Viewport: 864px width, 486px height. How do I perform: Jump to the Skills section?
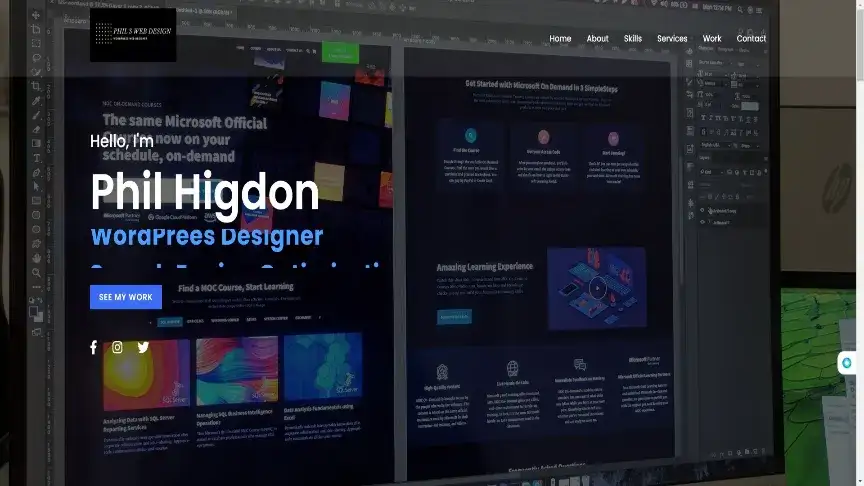[x=633, y=39]
